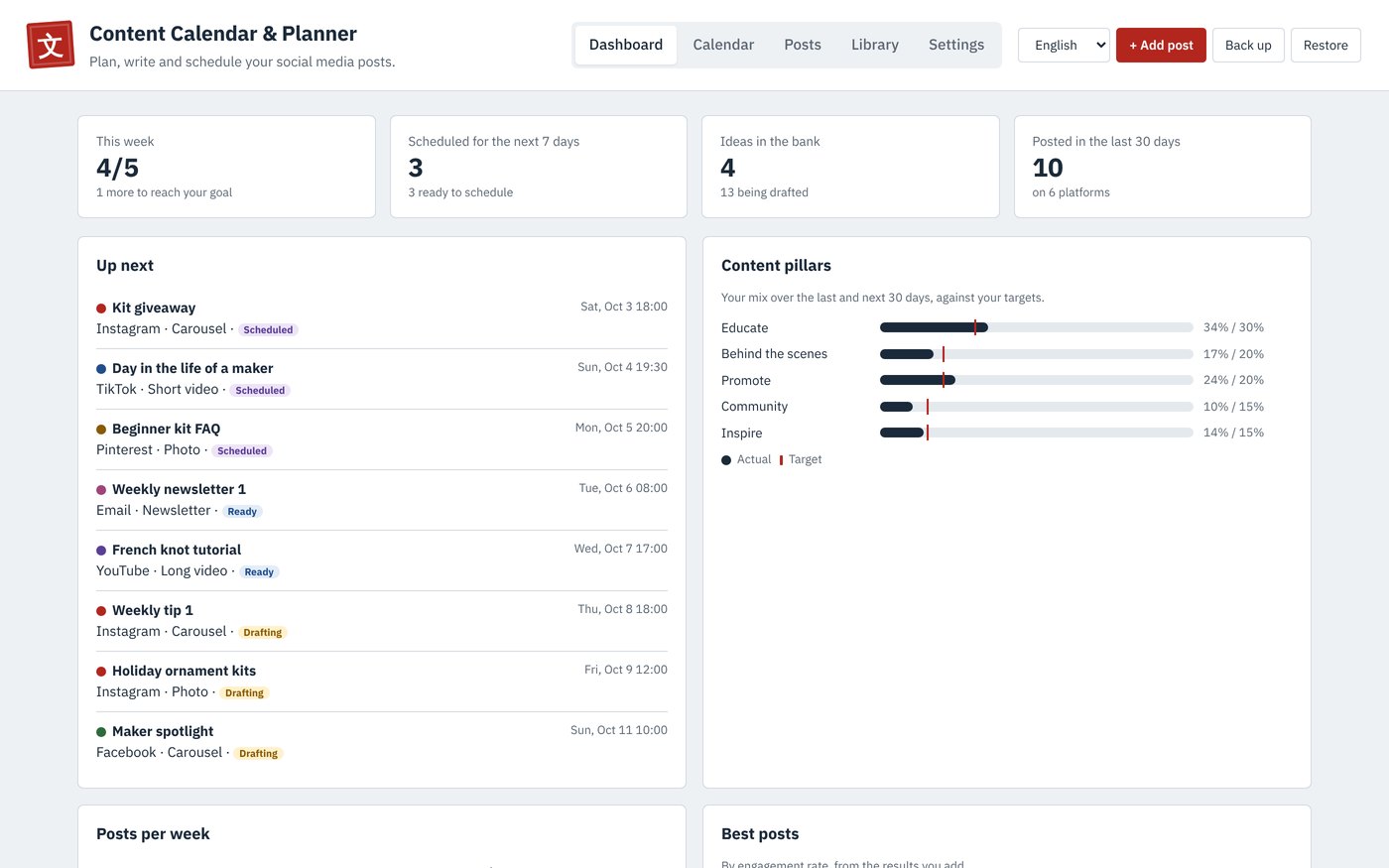Click the Sun, Oct 11 10:00 date

tap(619, 730)
